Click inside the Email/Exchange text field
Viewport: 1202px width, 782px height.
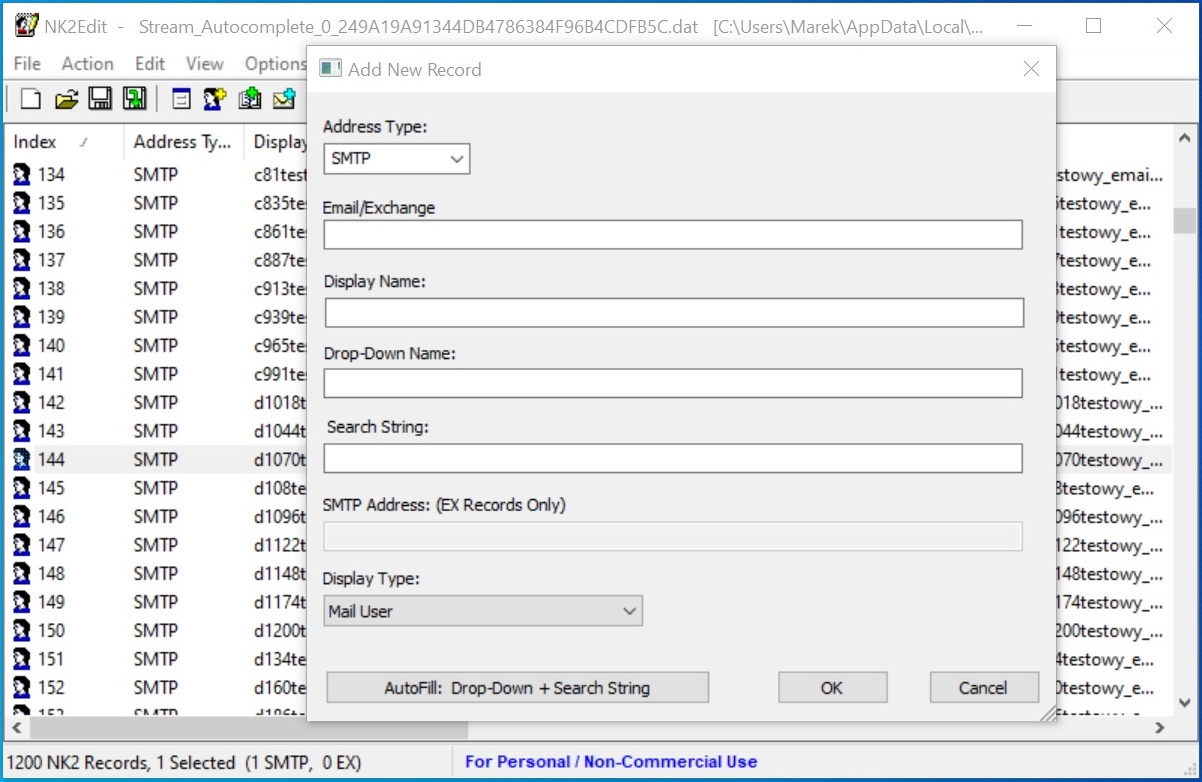(672, 235)
